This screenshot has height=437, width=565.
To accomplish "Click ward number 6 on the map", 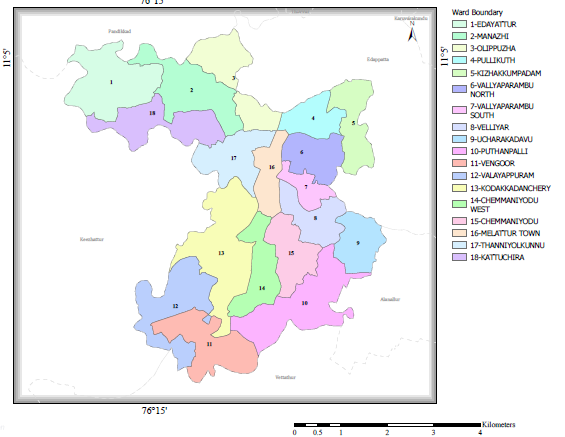I will tap(302, 152).
